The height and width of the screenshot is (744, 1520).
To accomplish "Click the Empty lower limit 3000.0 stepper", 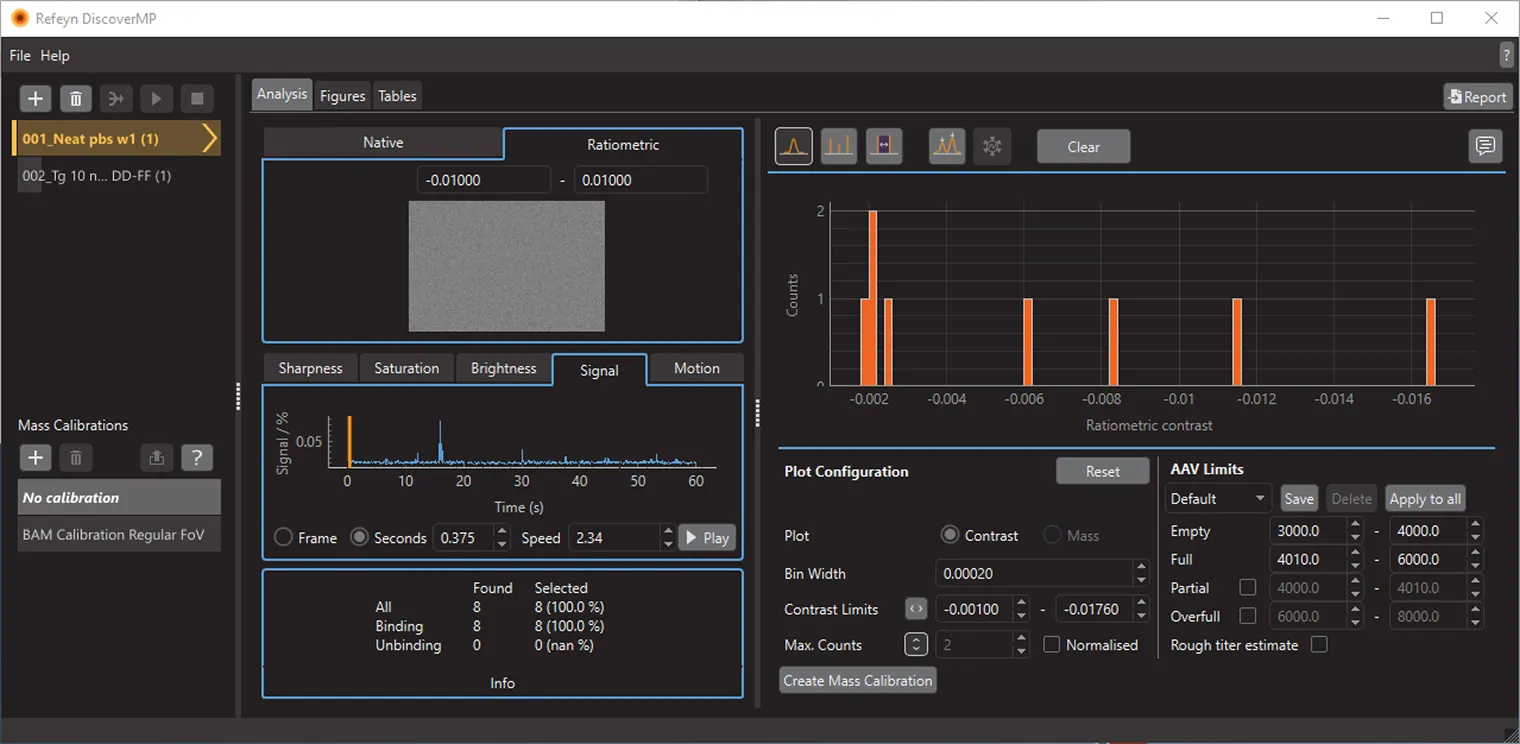I will [1355, 531].
